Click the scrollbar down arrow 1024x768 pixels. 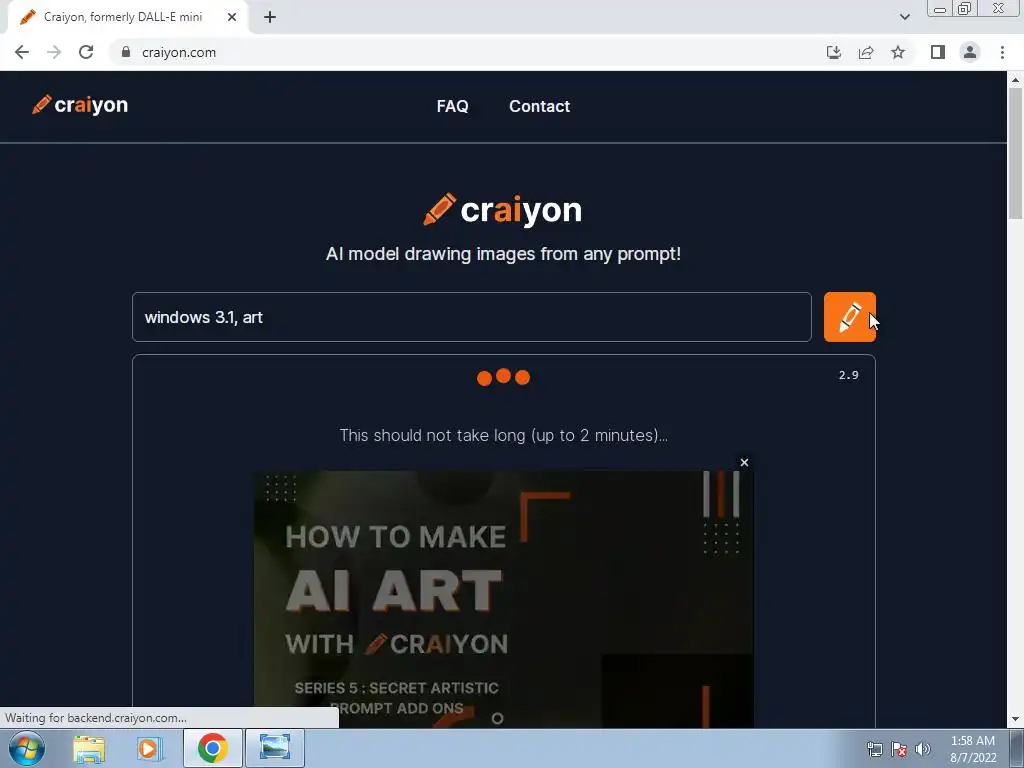click(x=1015, y=720)
